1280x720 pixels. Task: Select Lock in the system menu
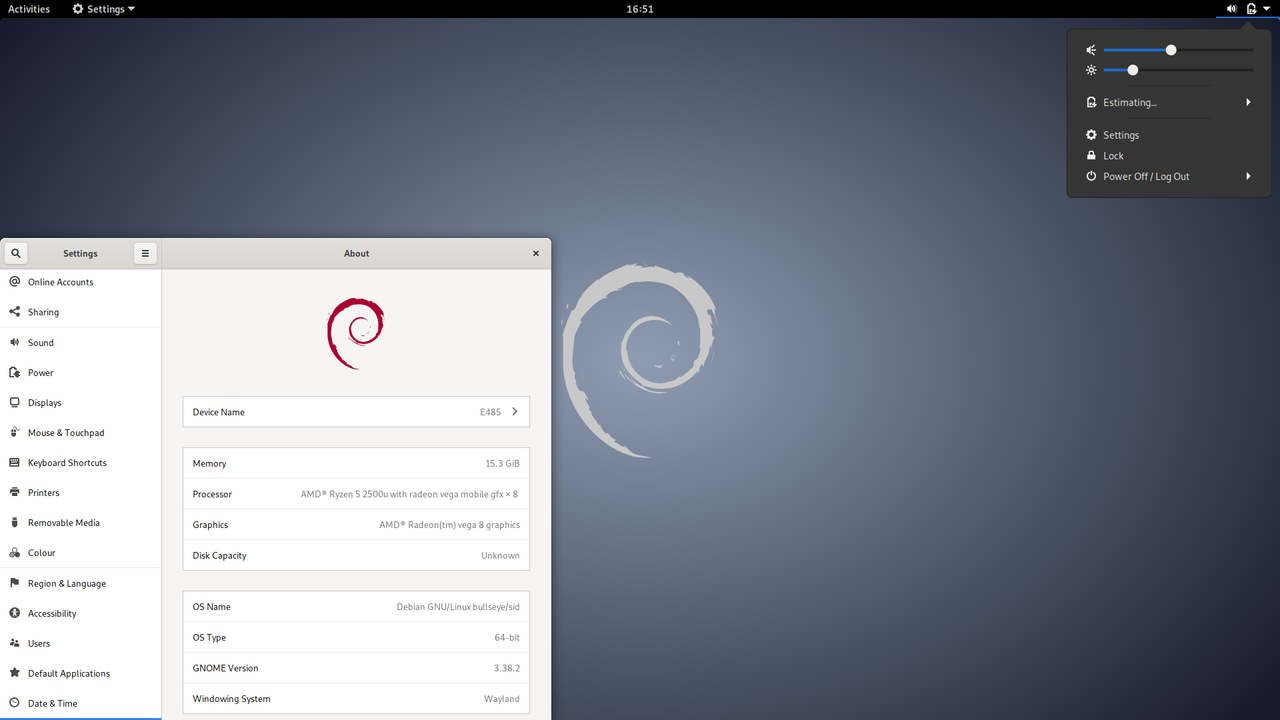[x=1168, y=156]
